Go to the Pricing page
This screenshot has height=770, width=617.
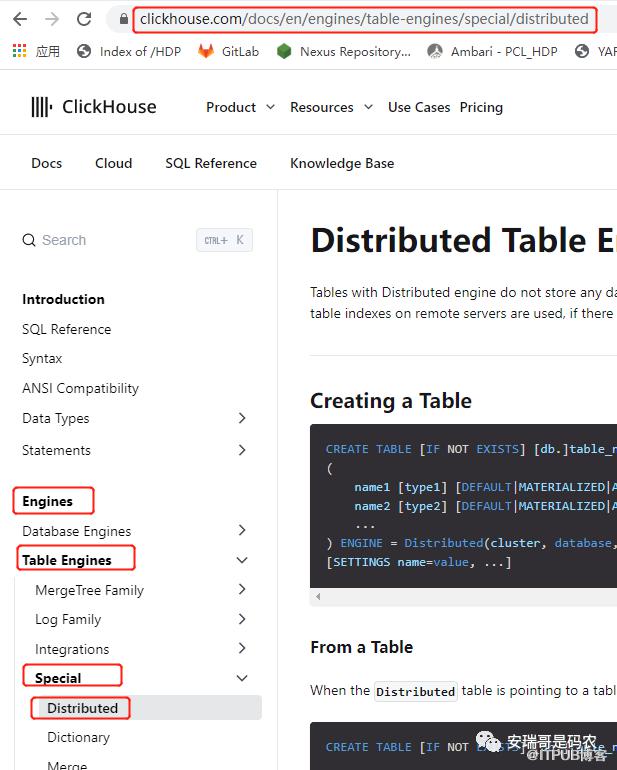[x=481, y=107]
